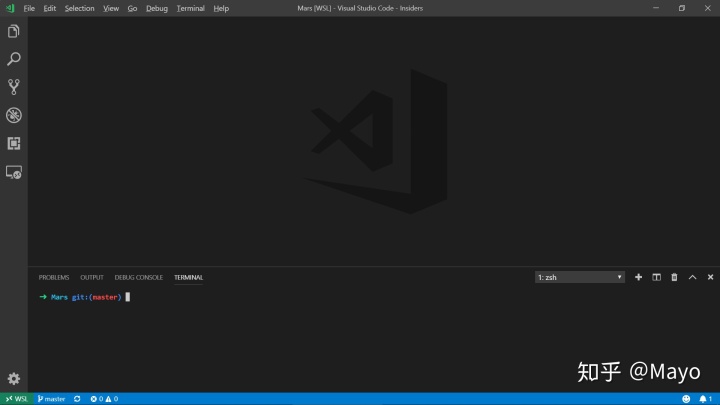Restore down the VS Code window
This screenshot has width=720, height=405.
[681, 8]
